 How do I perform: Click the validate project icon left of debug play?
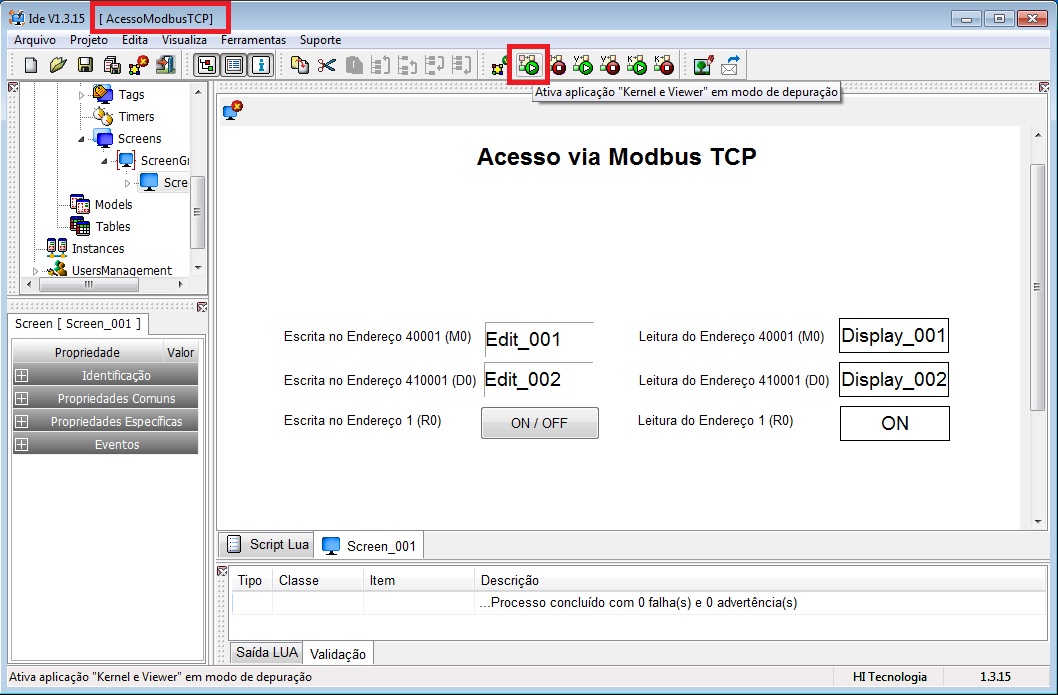click(x=501, y=66)
